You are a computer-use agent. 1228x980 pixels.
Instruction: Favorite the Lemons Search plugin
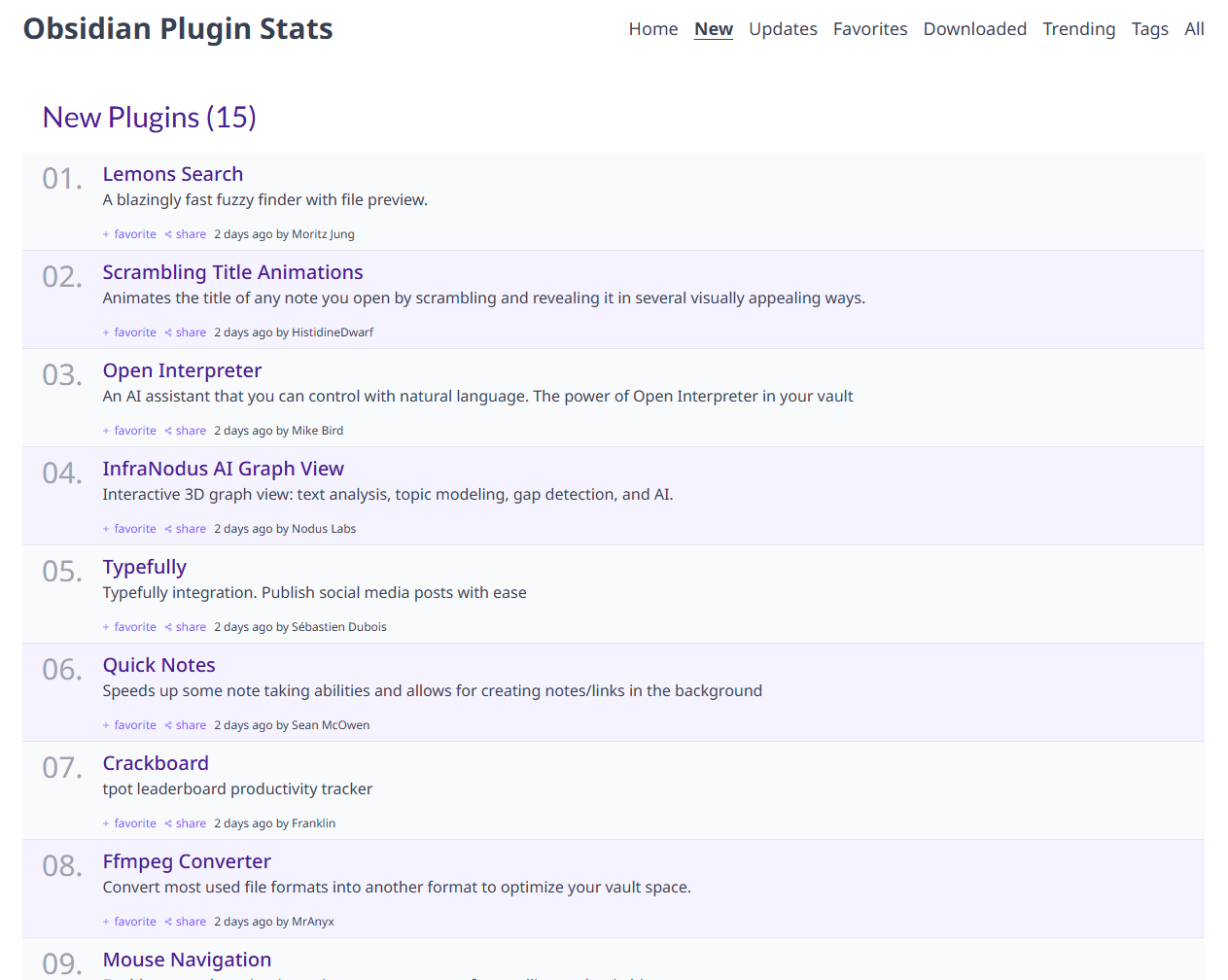(129, 234)
